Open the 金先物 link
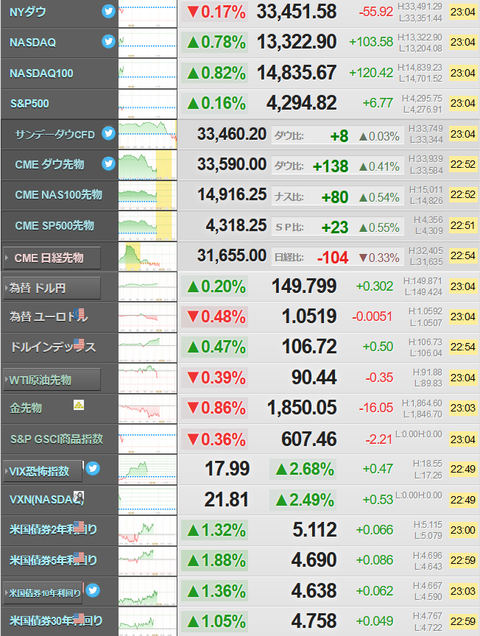 tap(26, 408)
